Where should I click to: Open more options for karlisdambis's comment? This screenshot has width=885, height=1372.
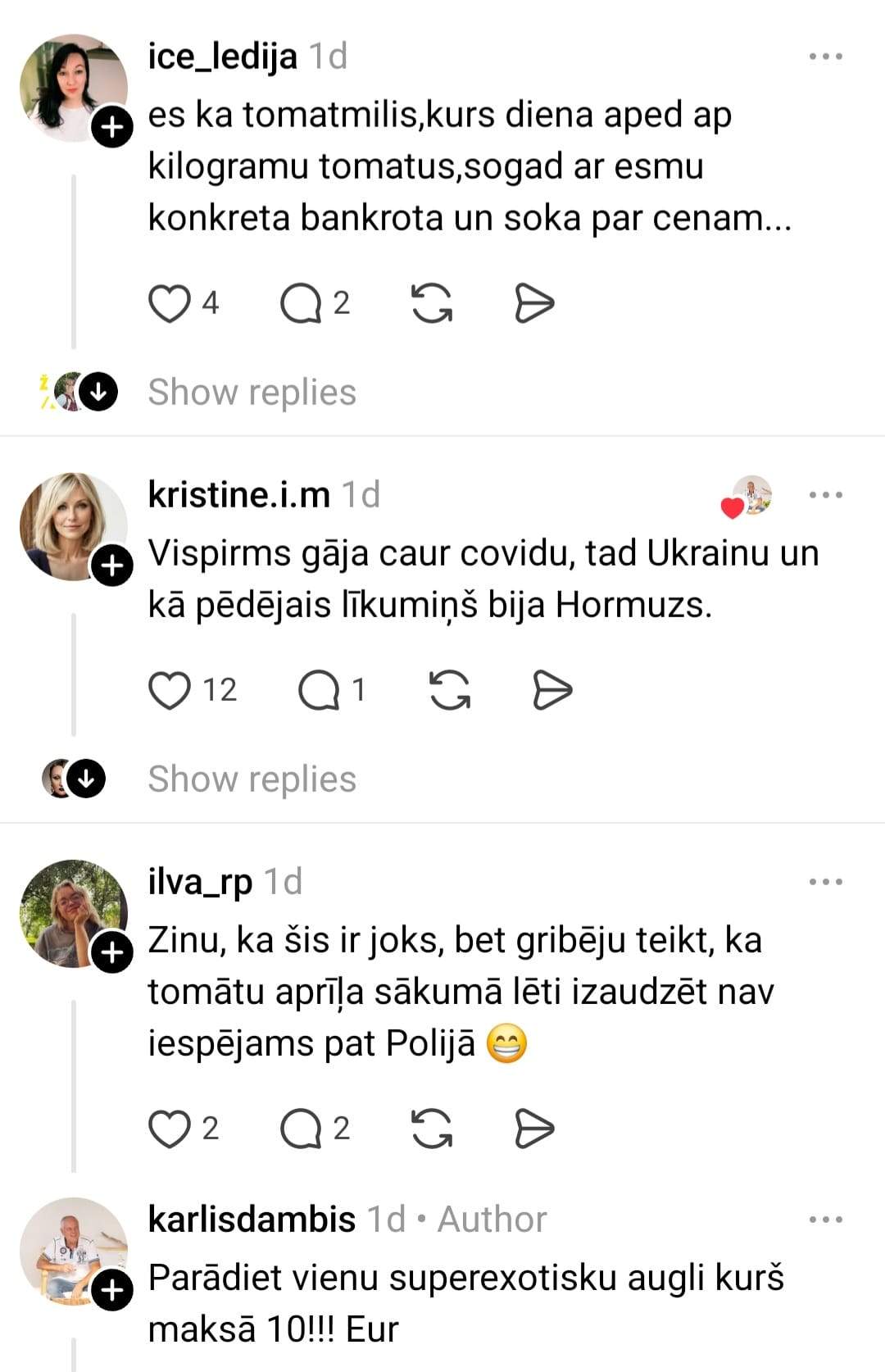point(825,1220)
